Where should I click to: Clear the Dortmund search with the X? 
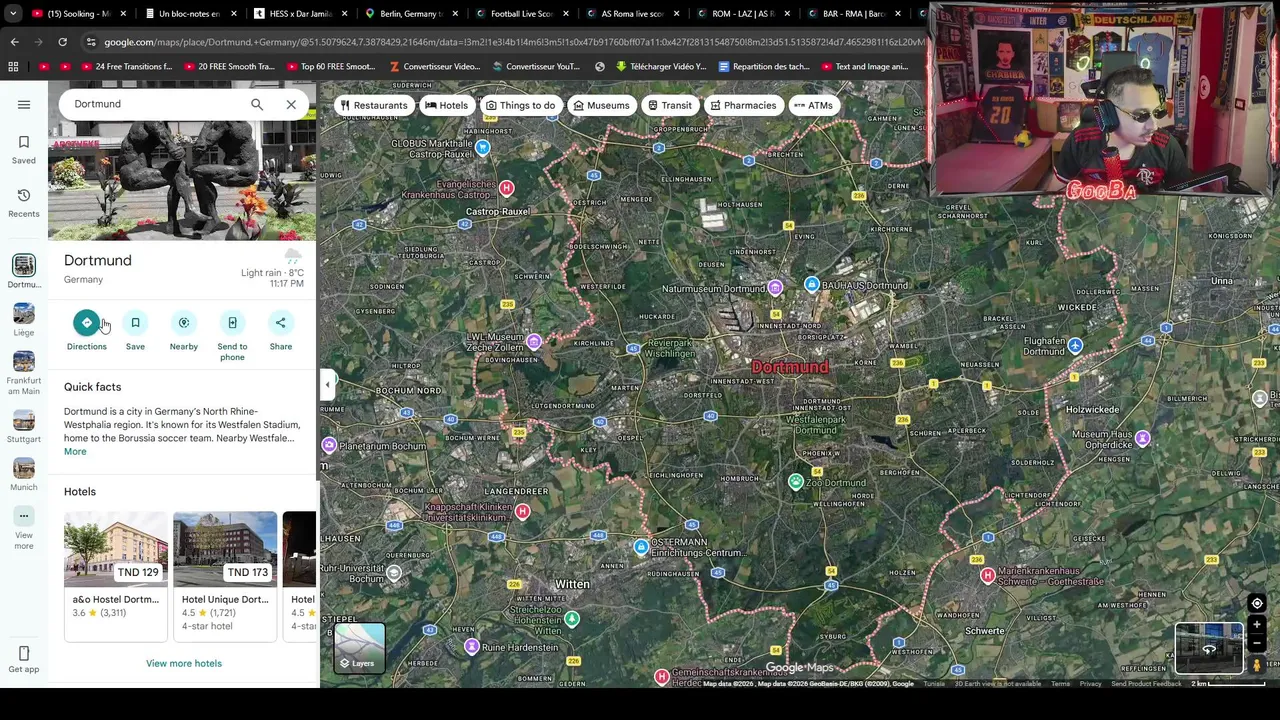(291, 104)
